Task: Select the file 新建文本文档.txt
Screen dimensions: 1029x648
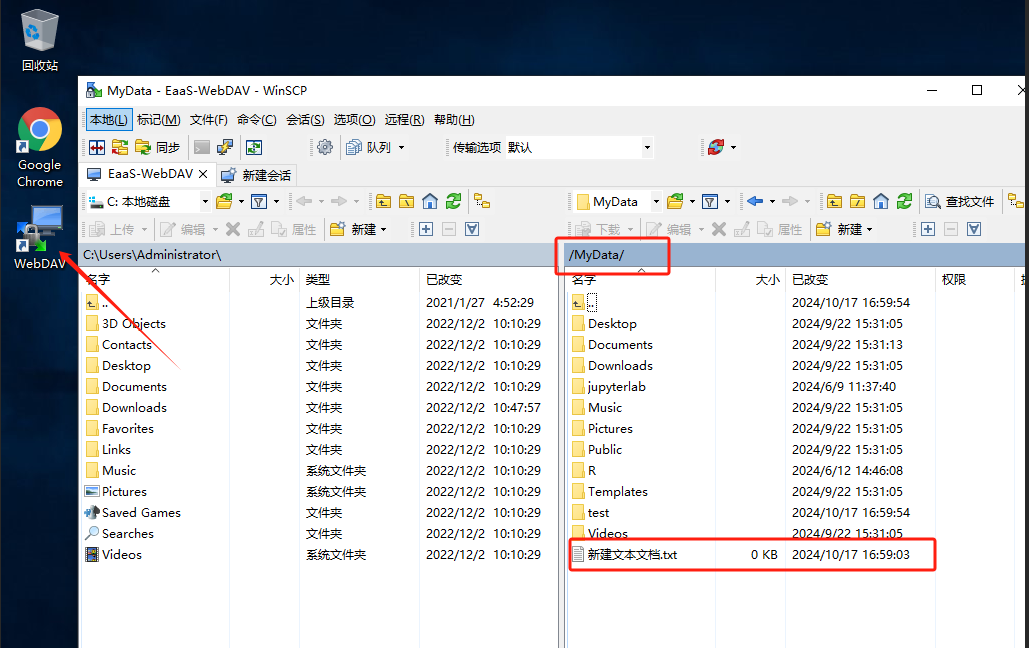Action: point(632,554)
